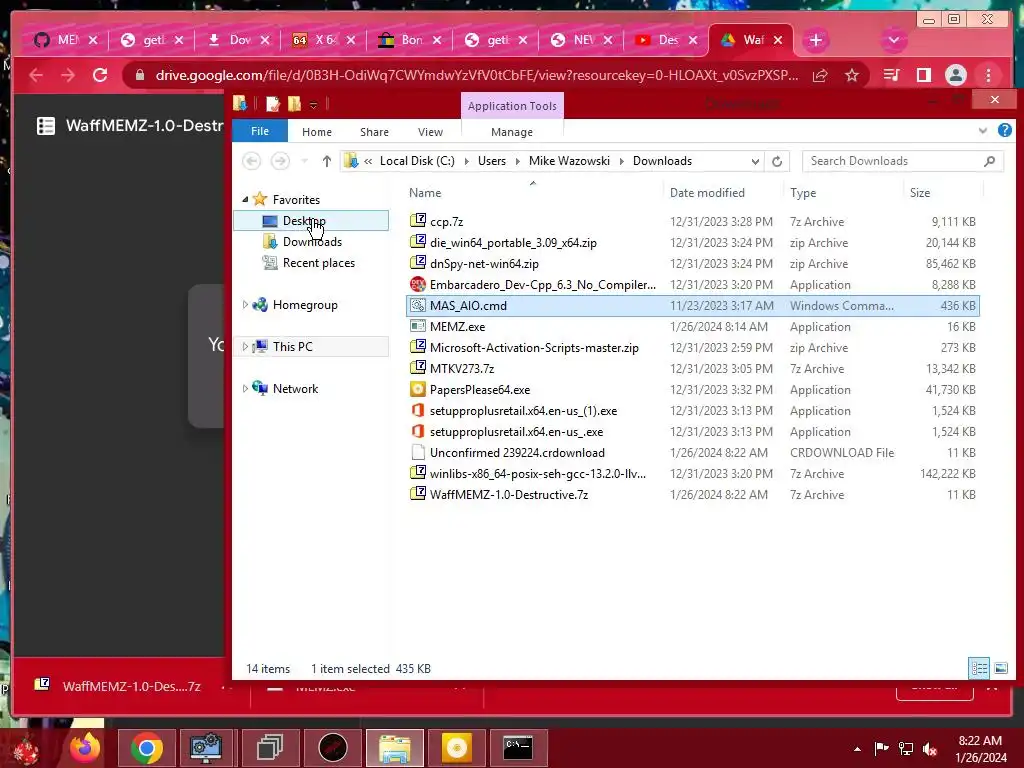Image resolution: width=1024 pixels, height=768 pixels.
Task: Reload the Chrome page
Action: click(x=100, y=75)
